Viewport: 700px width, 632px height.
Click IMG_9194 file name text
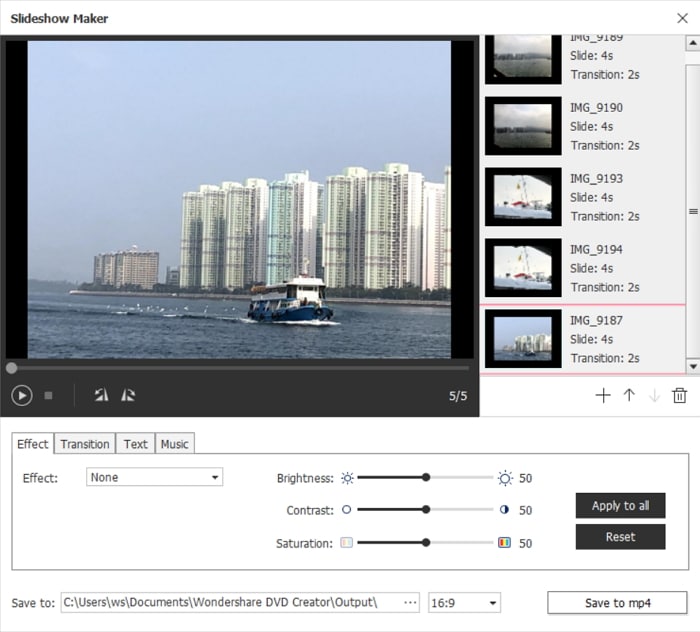click(596, 249)
